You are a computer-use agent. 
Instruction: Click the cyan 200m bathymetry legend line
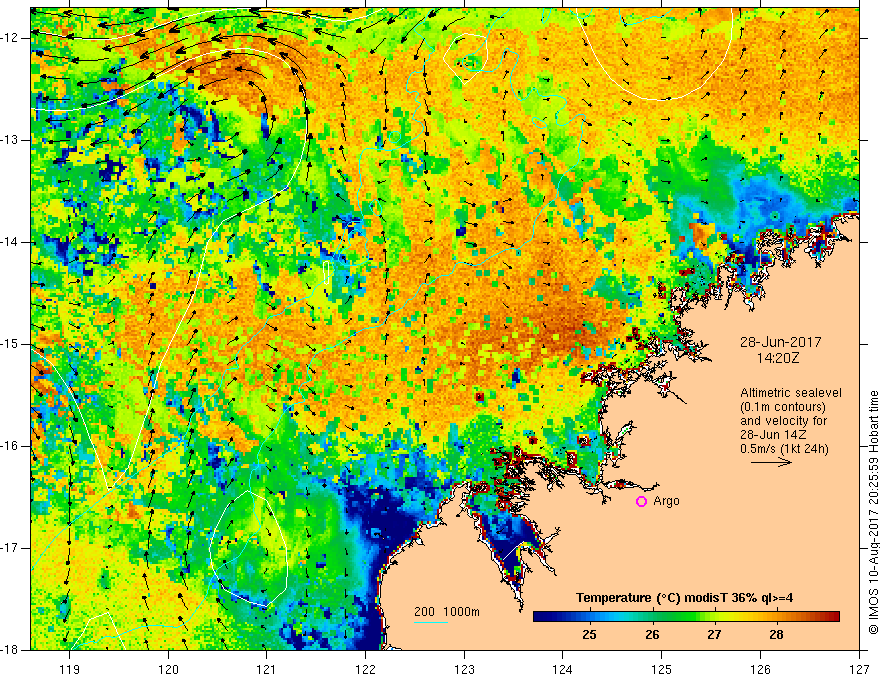click(x=431, y=622)
